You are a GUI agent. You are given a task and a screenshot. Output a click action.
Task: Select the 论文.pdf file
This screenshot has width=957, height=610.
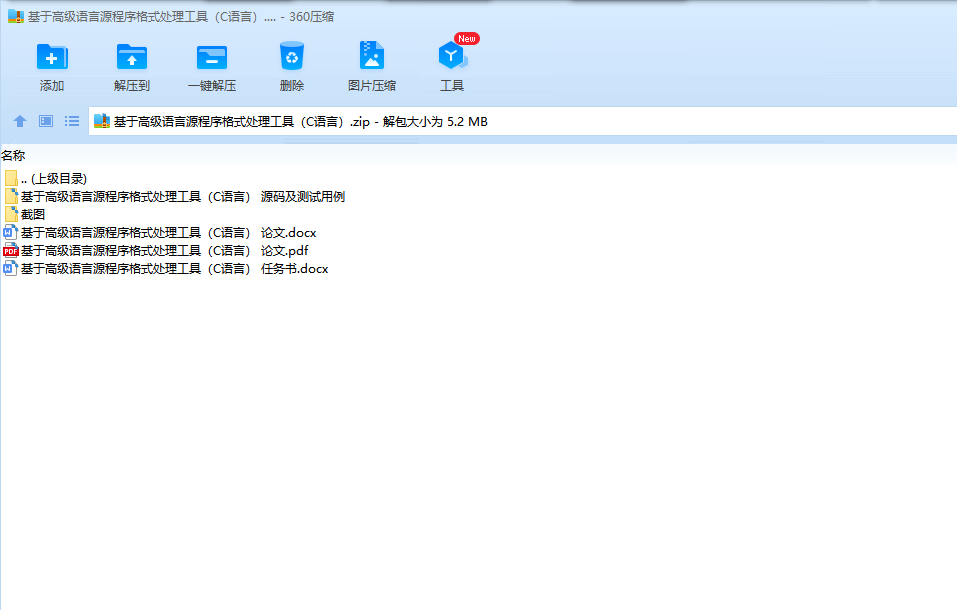(x=156, y=250)
